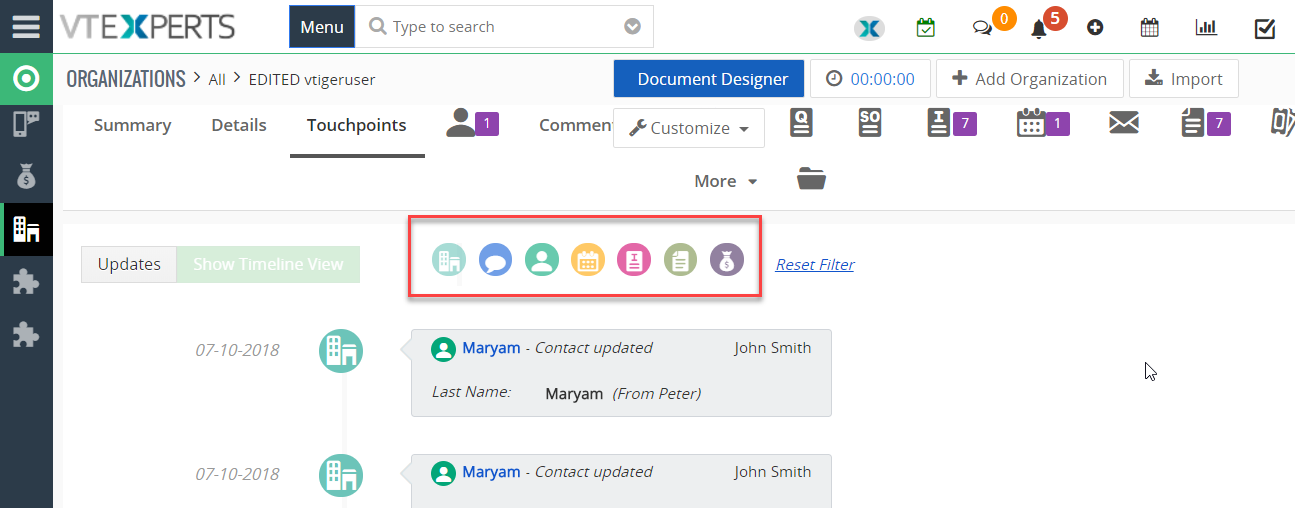Open the quick create plus icon

(x=1095, y=28)
